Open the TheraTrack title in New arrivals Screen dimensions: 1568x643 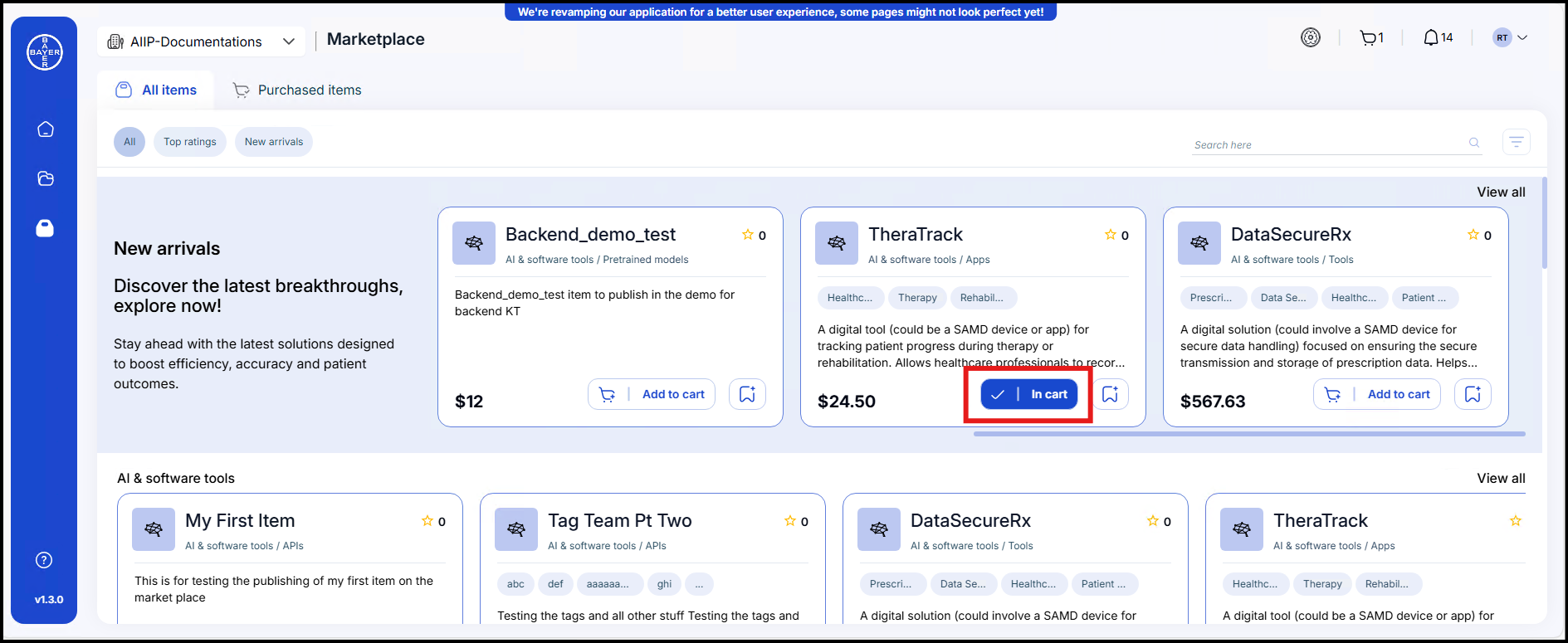(x=916, y=234)
